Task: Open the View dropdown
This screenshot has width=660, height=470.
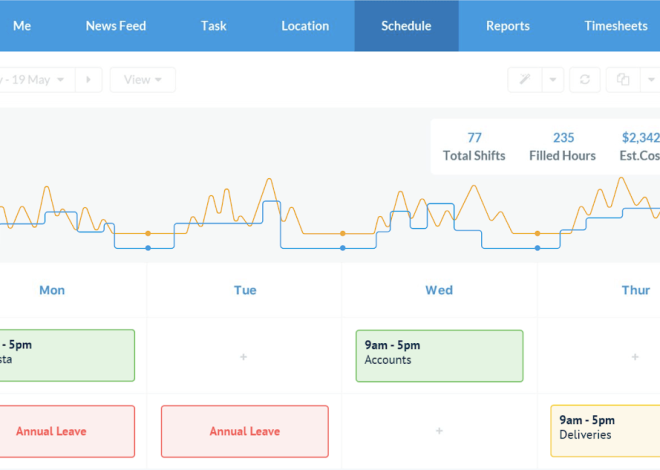Action: point(143,80)
